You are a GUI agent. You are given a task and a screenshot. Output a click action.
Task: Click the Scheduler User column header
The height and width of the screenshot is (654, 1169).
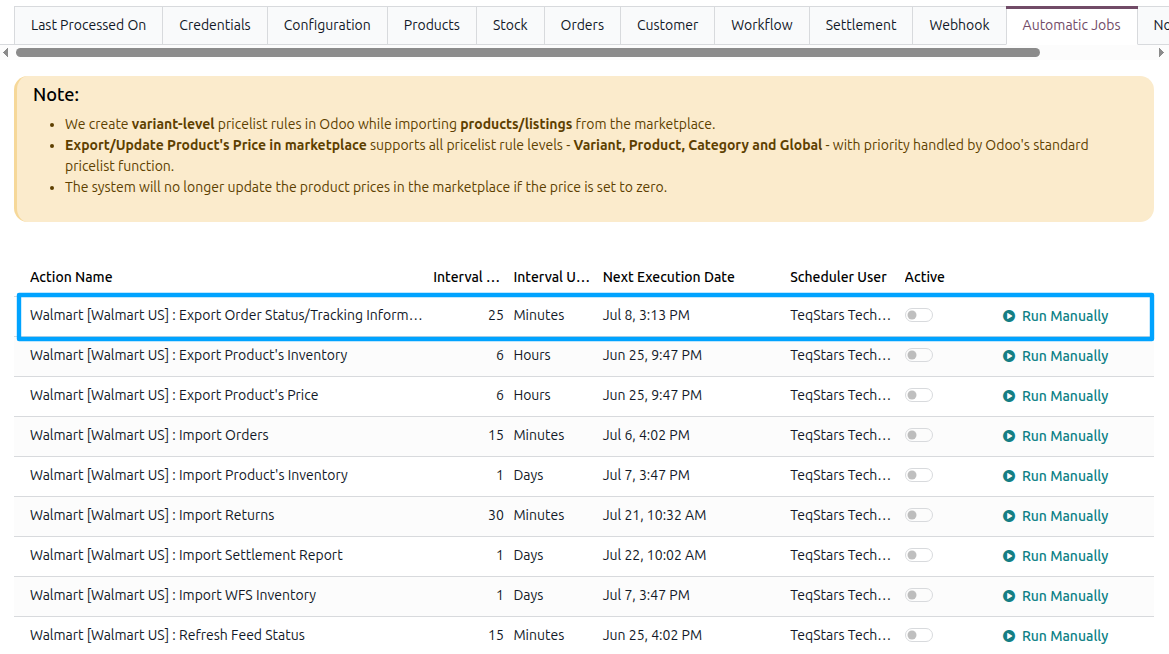(x=838, y=277)
